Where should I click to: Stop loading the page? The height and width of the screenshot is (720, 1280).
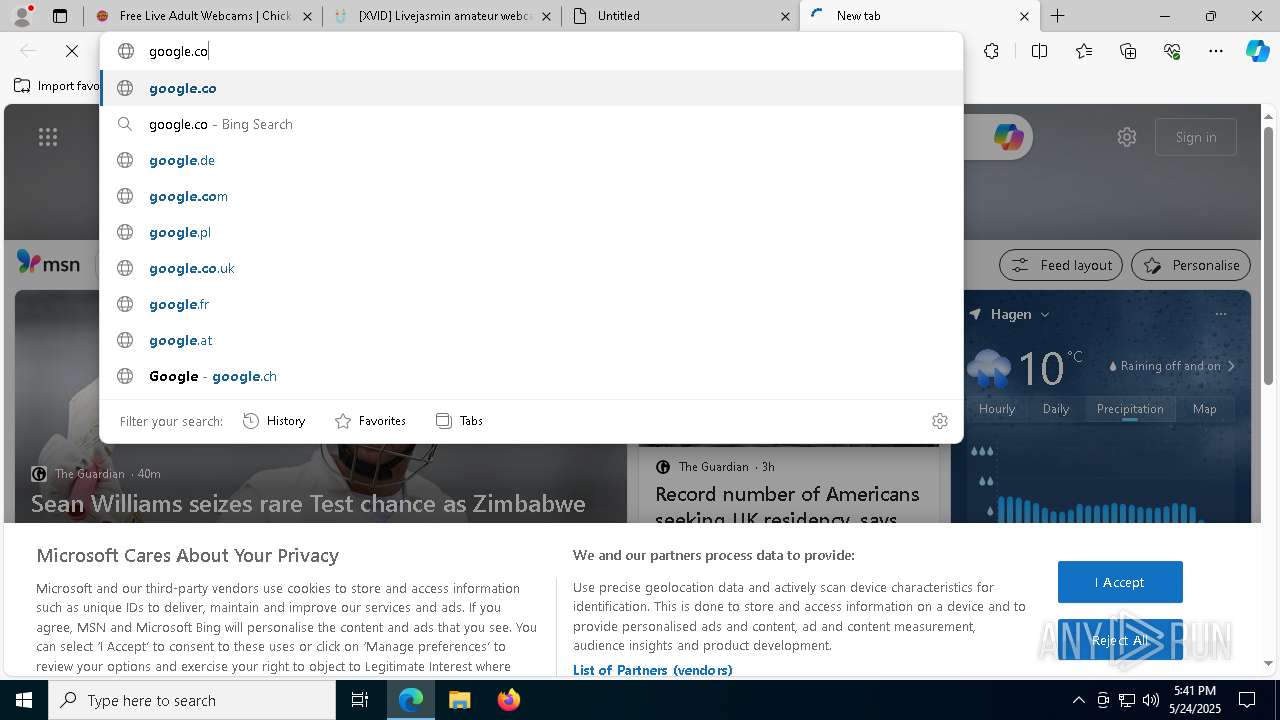(72, 51)
